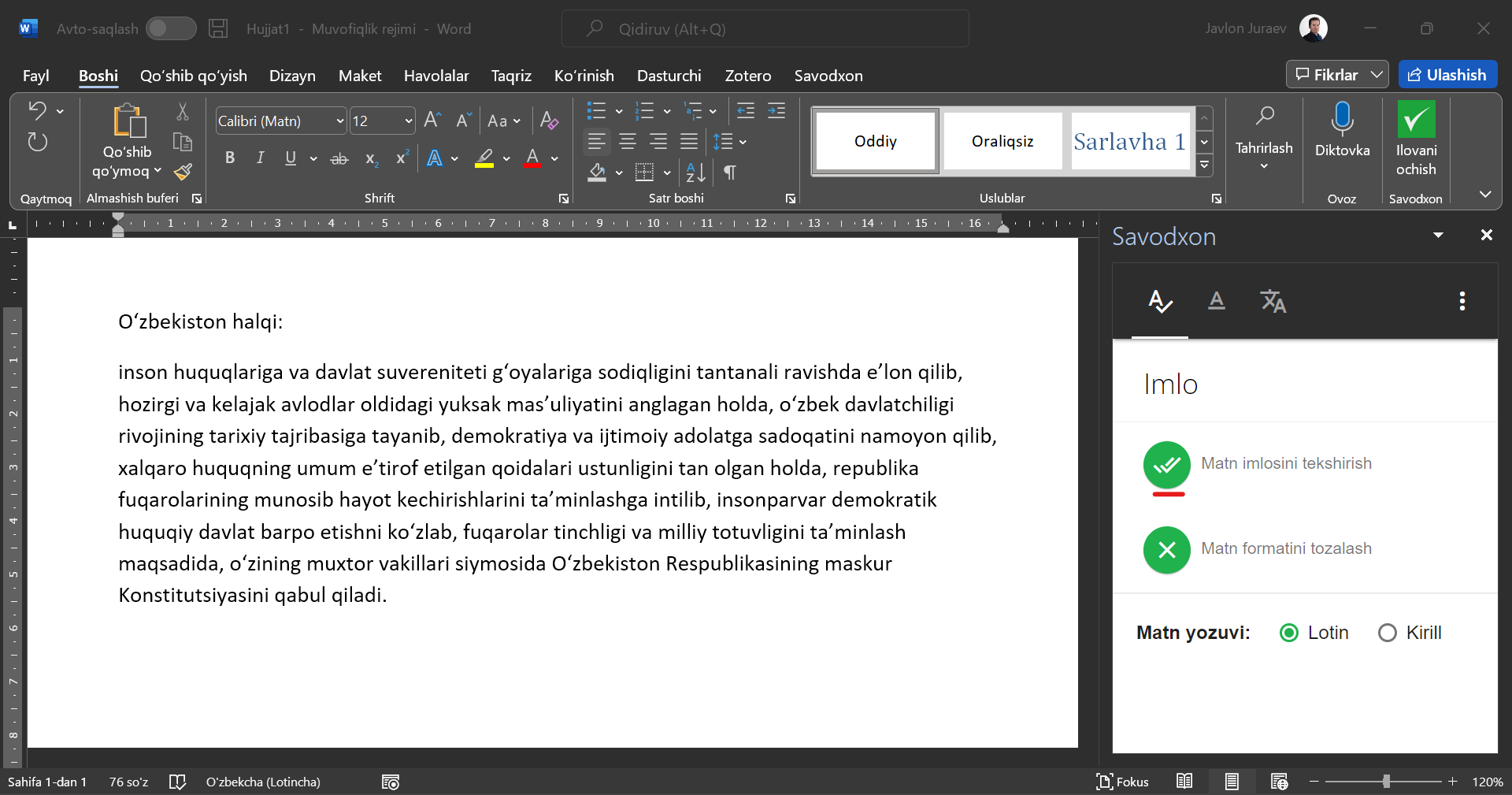Open the three-dot menu in Savodxon panel

coord(1462,301)
